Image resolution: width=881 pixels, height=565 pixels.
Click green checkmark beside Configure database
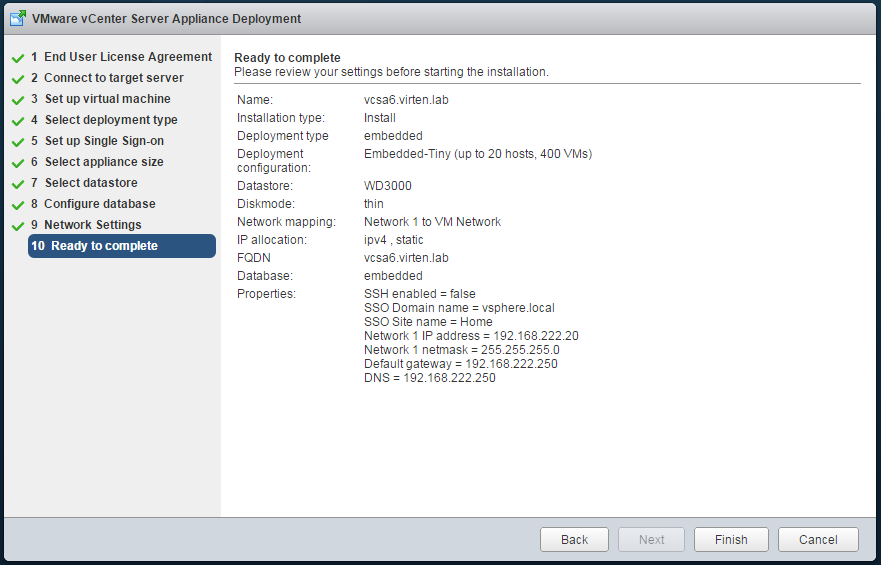pos(18,205)
